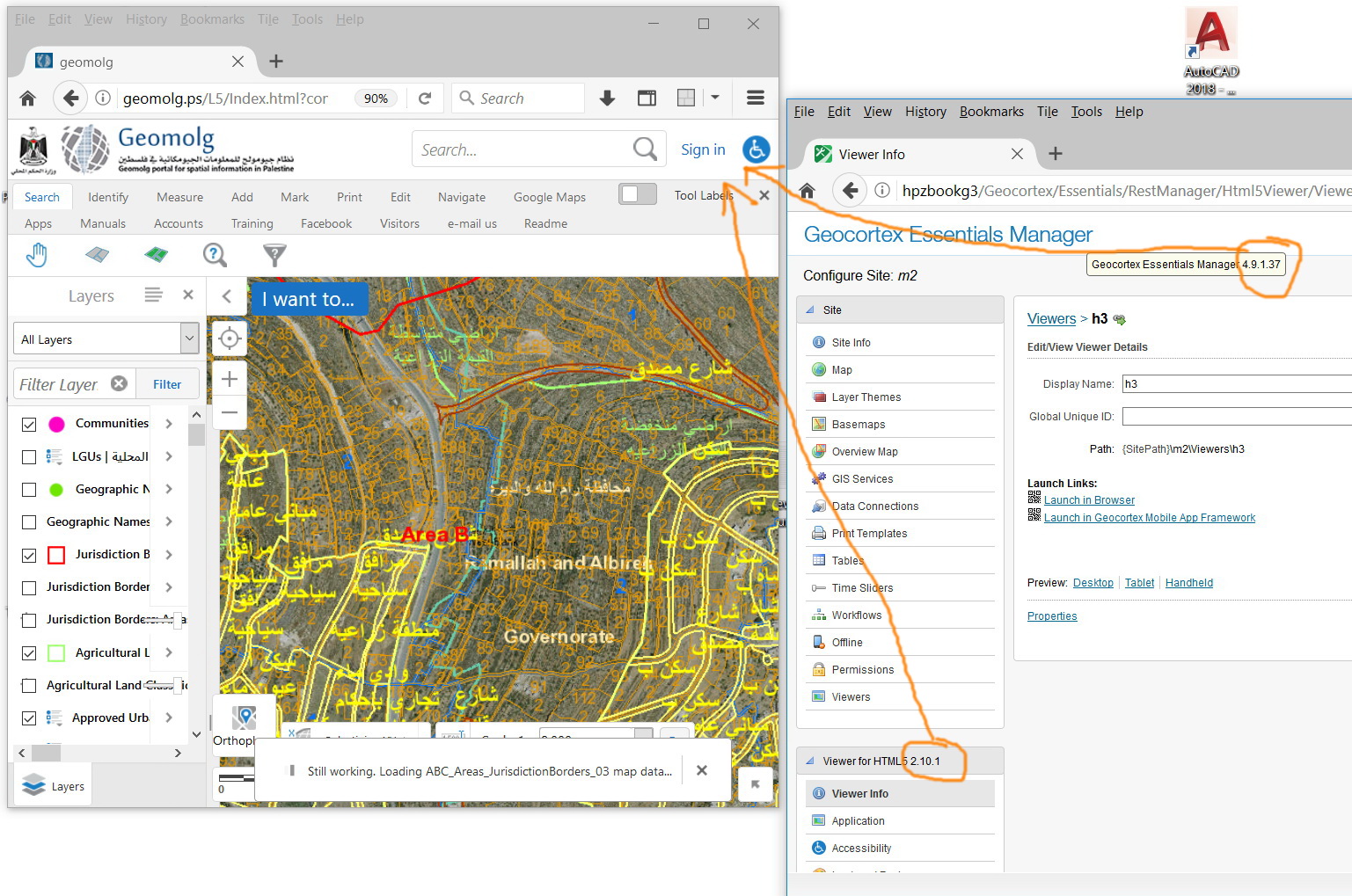This screenshot has height=896, width=1352.
Task: Open the browser downloads arrow in geomolg window
Action: [x=607, y=98]
